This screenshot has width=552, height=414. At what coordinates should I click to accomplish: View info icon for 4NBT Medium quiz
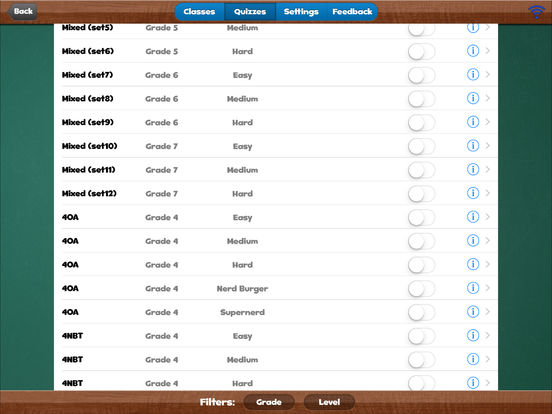[x=473, y=359]
